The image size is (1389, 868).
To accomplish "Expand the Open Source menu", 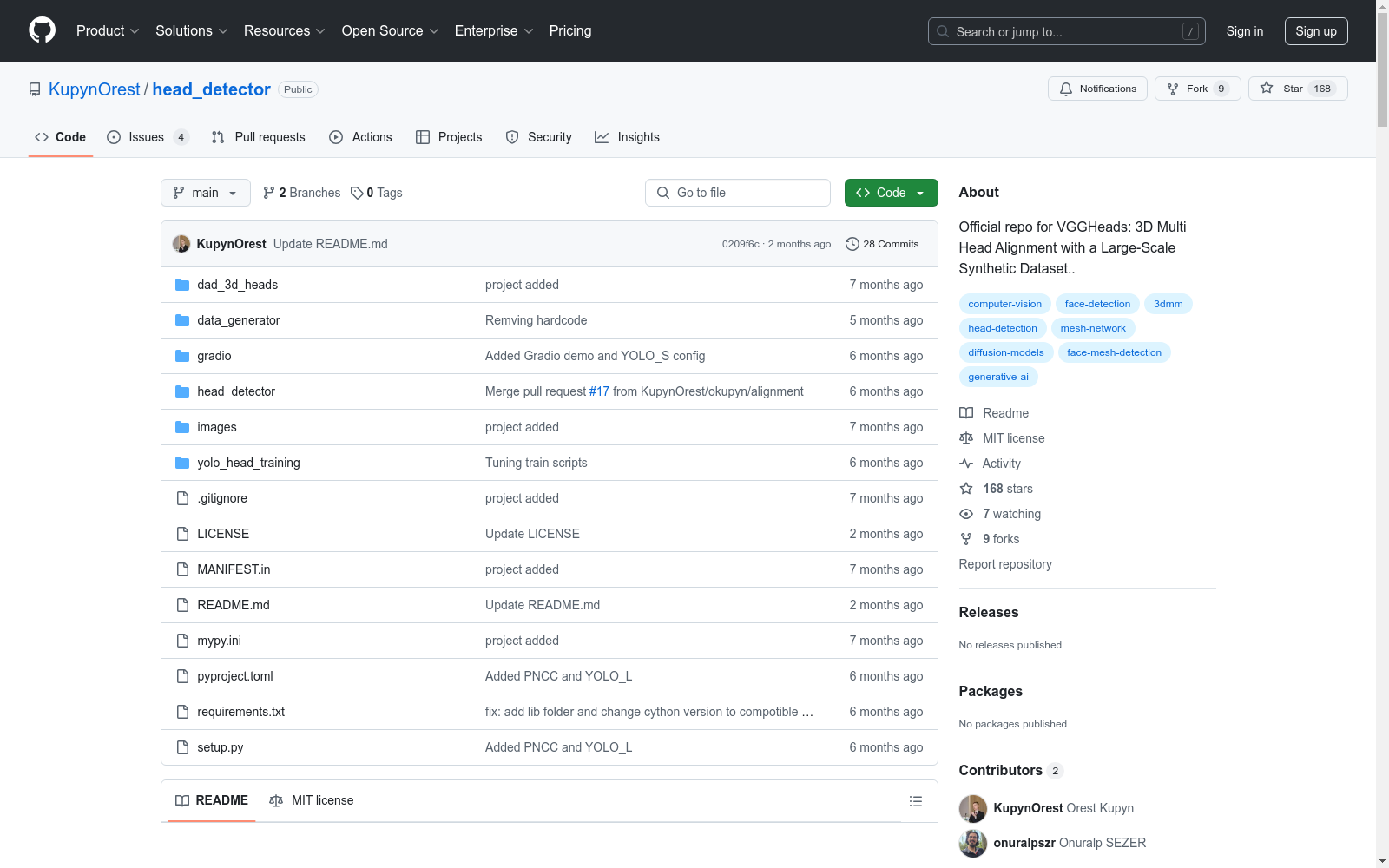I will (x=391, y=31).
